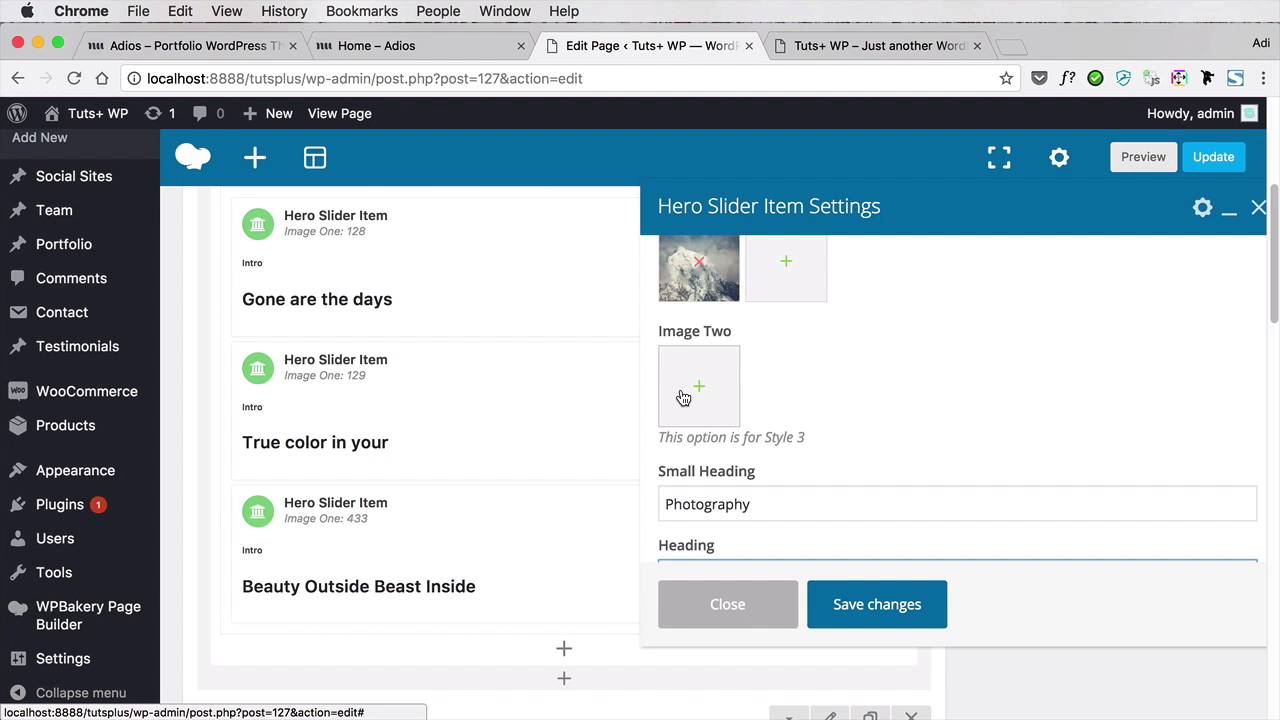Viewport: 1280px width, 720px height.
Task: Visit the Tuts+ WP site link
Action: point(86,113)
